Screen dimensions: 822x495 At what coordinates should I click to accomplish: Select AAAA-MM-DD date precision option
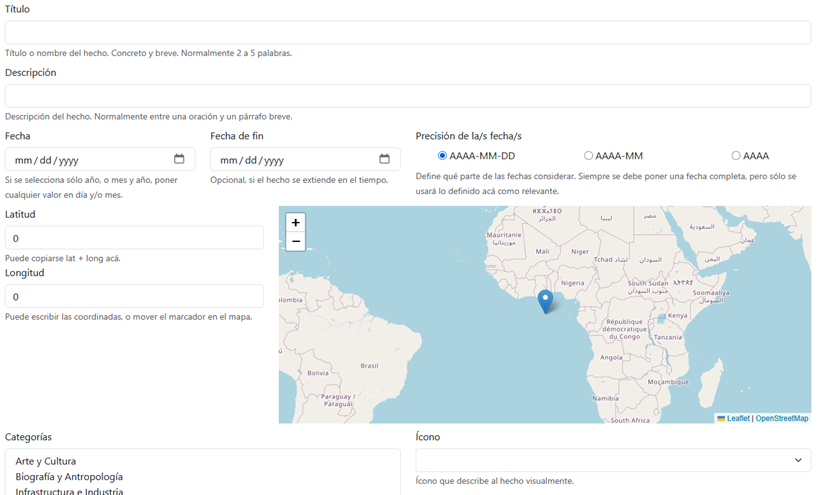[x=443, y=156]
